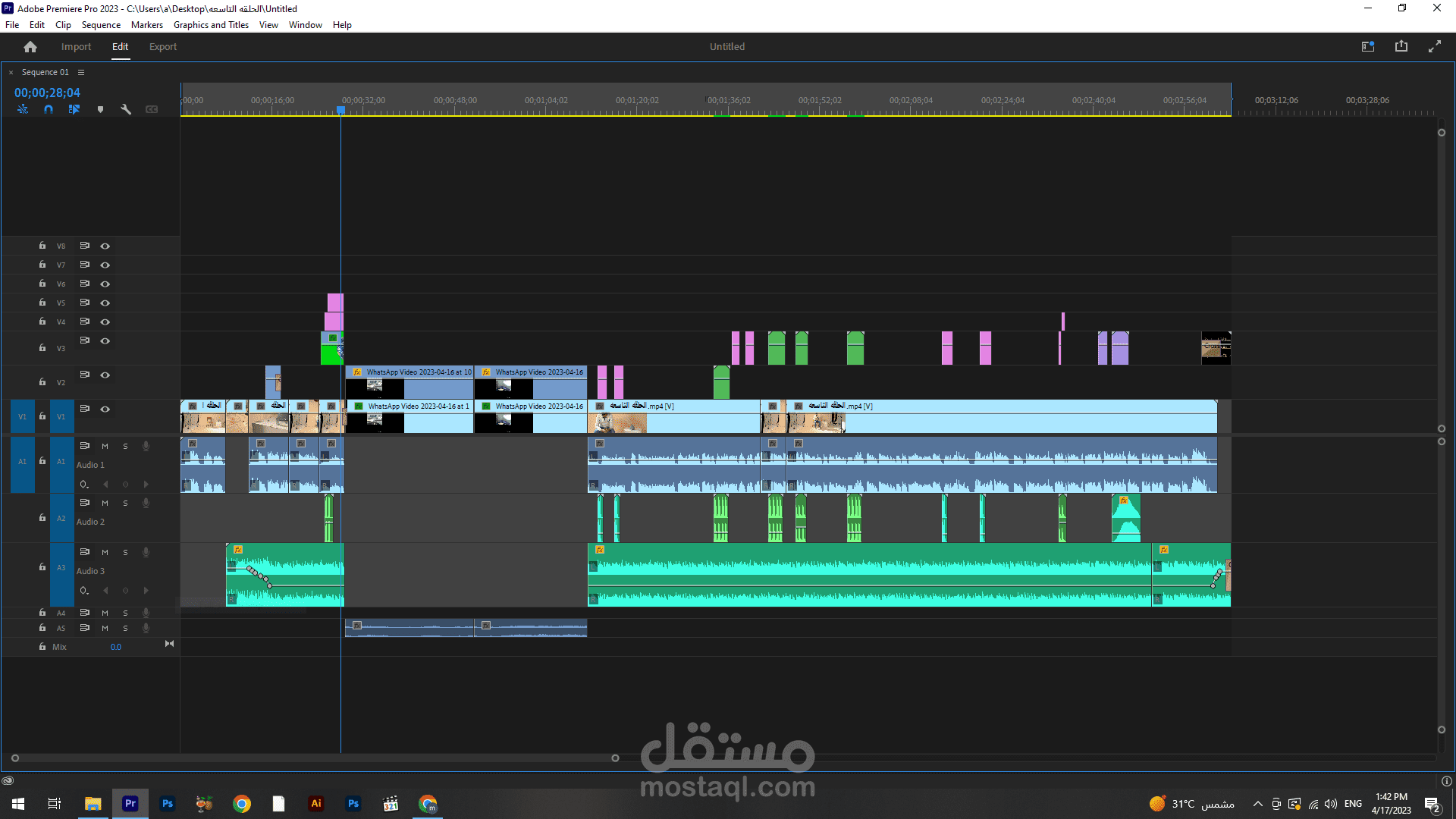Viewport: 1456px width, 819px height.
Task: Open the Workspaces icon at top right
Action: (1368, 47)
